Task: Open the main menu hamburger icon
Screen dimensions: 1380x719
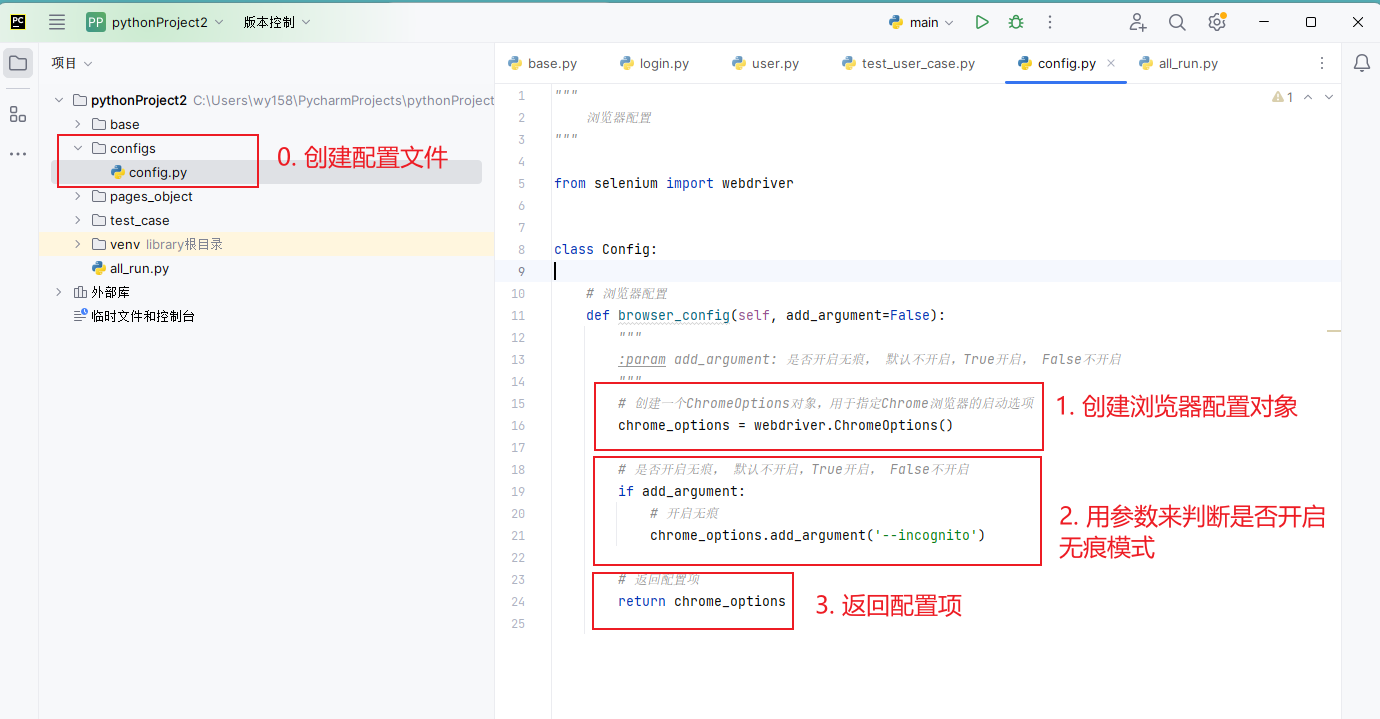Action: [x=56, y=21]
